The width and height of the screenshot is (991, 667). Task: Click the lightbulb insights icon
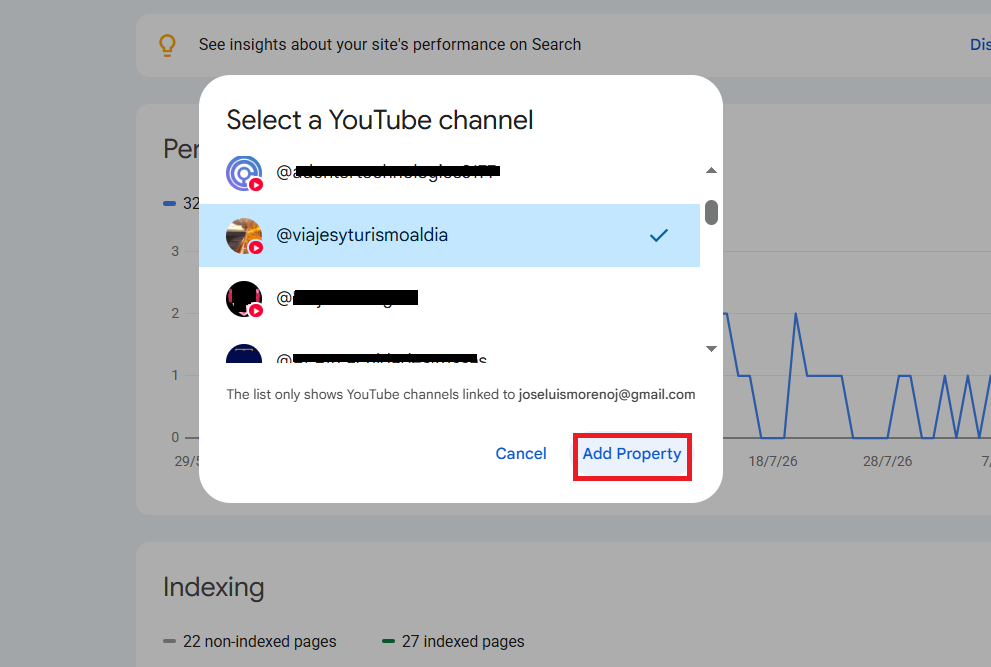167,45
